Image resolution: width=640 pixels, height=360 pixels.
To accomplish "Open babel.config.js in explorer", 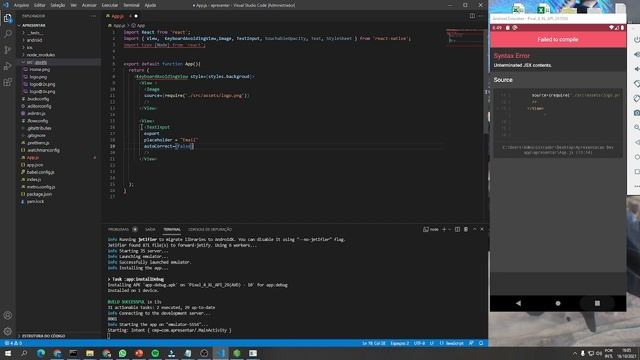I will pos(40,172).
